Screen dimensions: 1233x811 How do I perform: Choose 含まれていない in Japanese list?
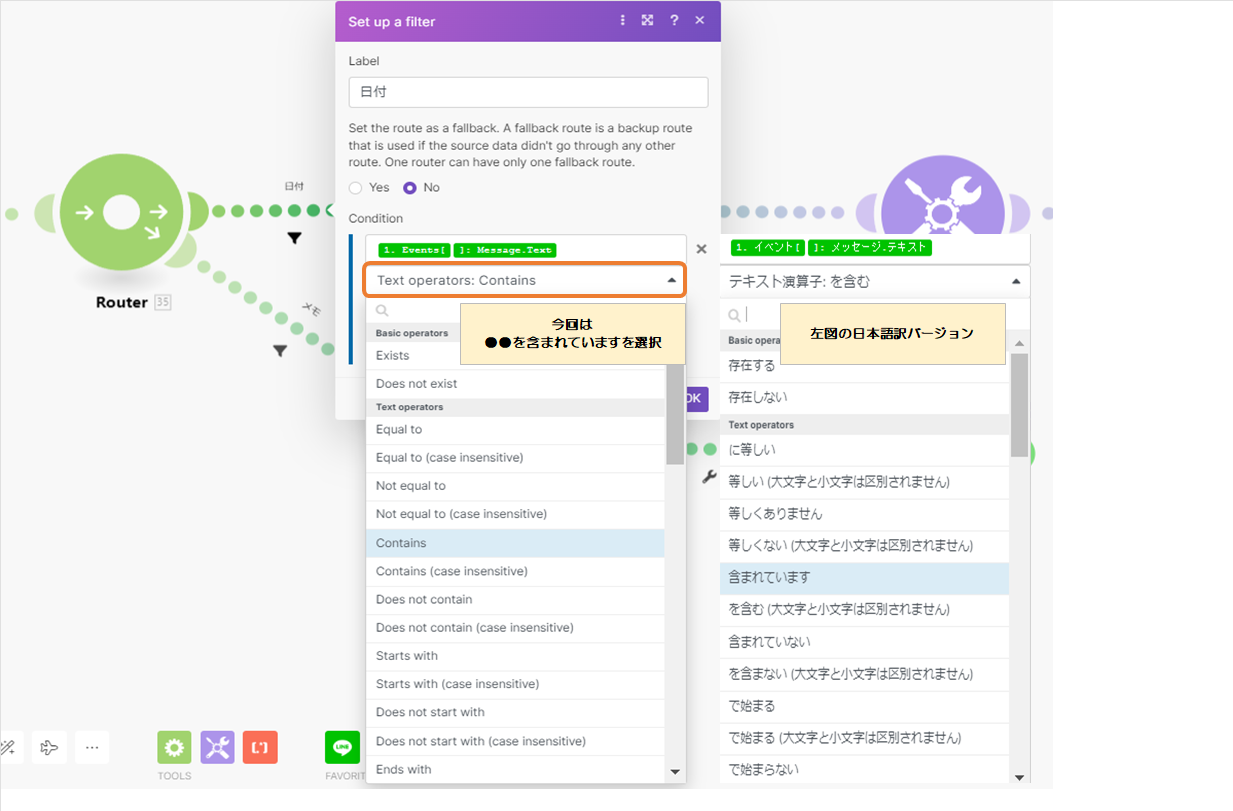[864, 642]
